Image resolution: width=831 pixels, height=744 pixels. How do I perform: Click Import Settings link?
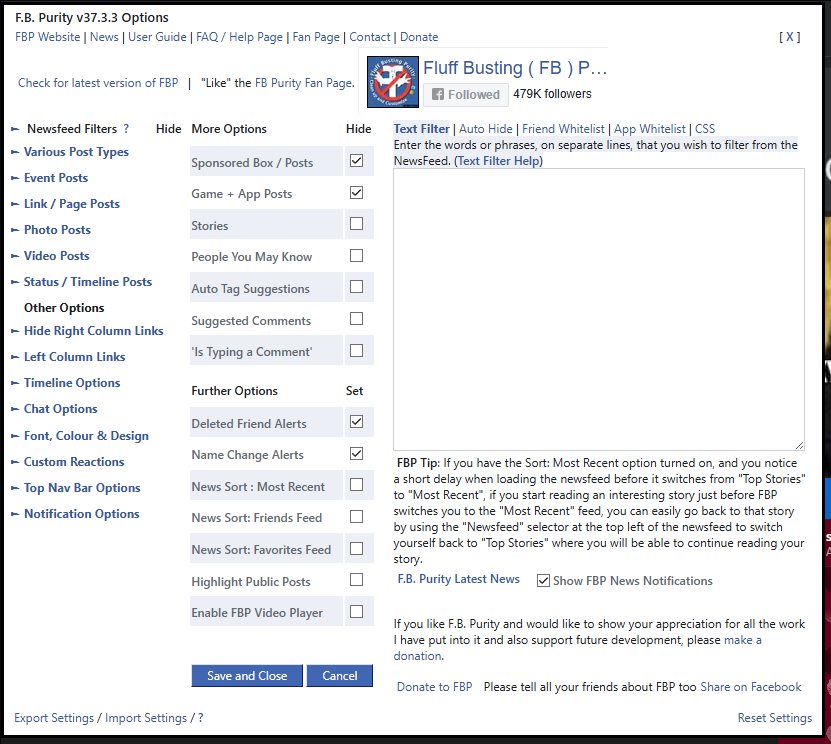pyautogui.click(x=146, y=718)
